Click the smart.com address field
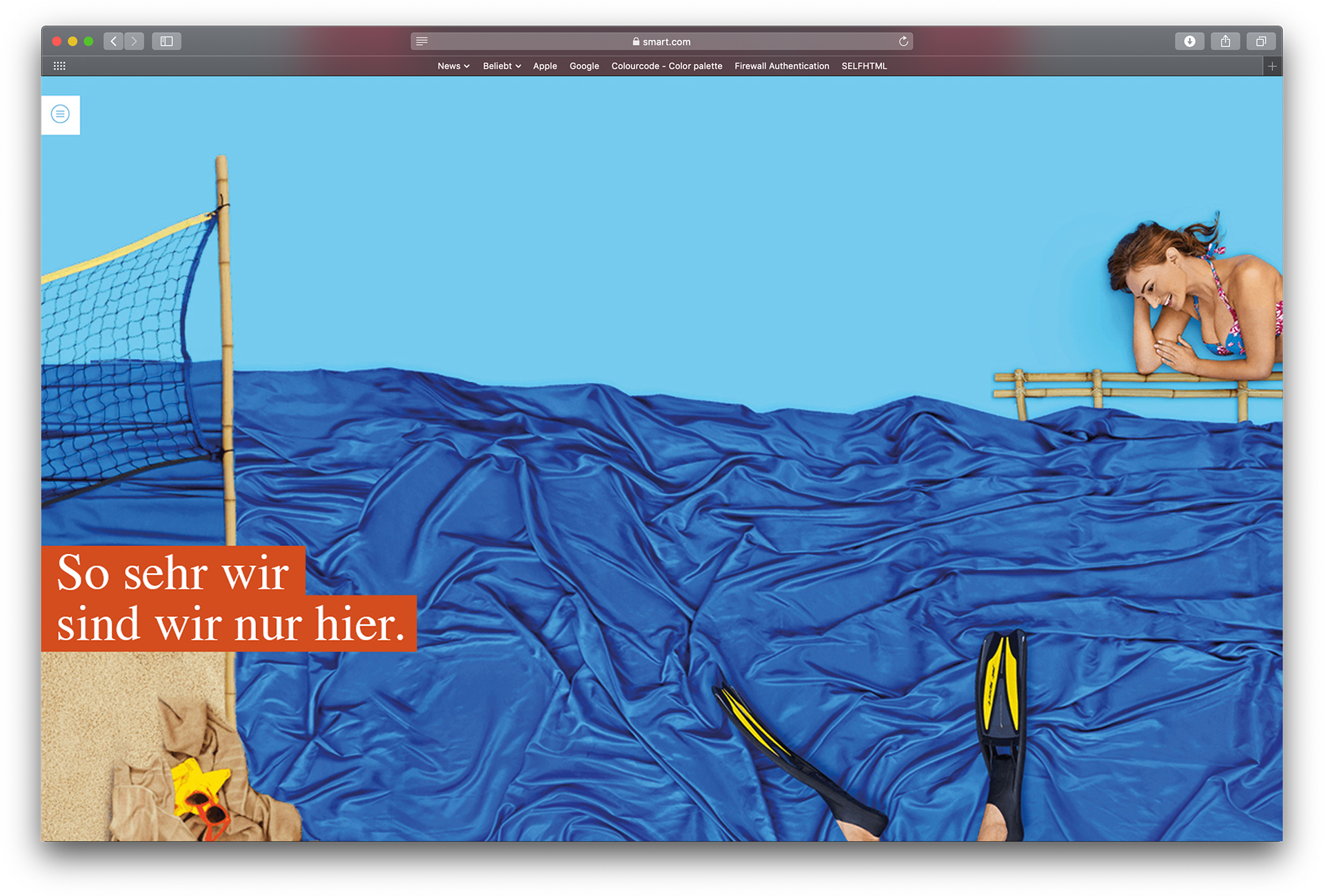This screenshot has width=1324, height=896. (662, 41)
